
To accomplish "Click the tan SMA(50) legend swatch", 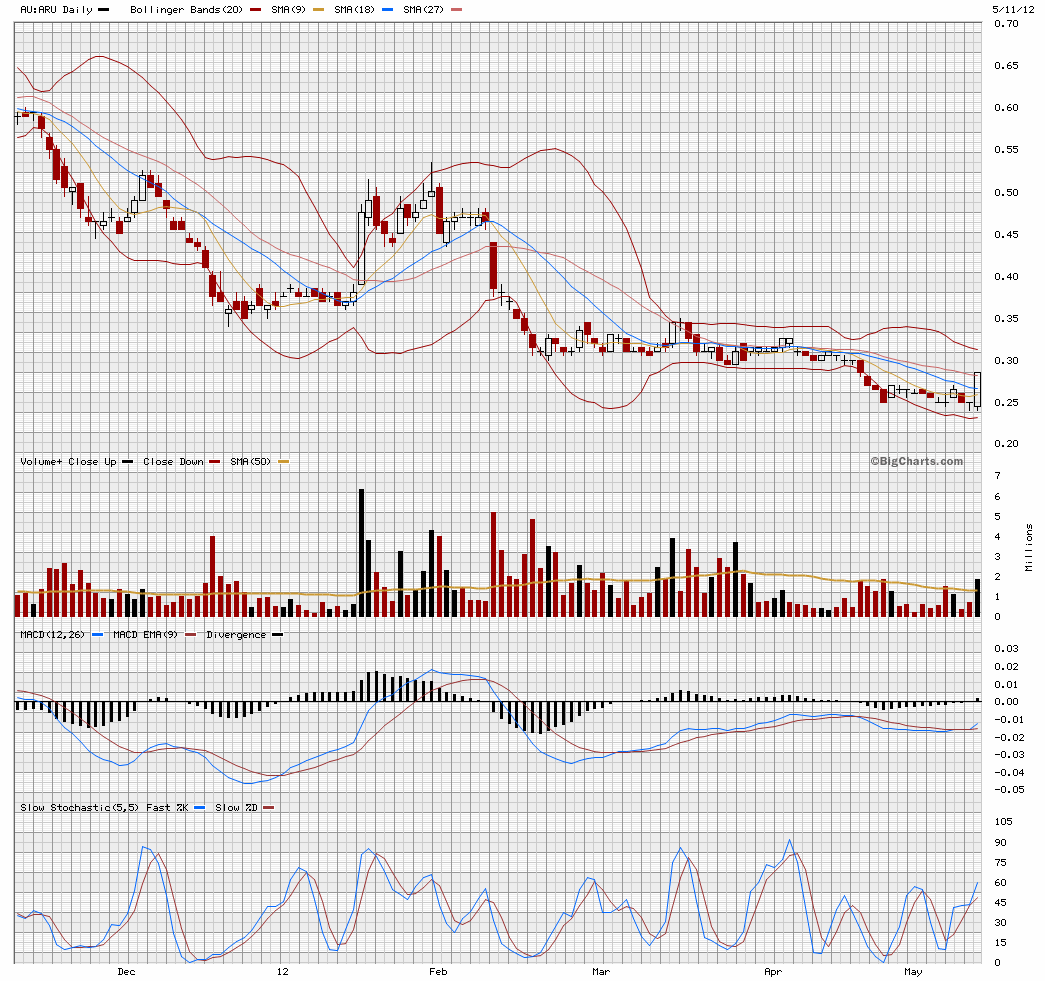I will (x=284, y=461).
